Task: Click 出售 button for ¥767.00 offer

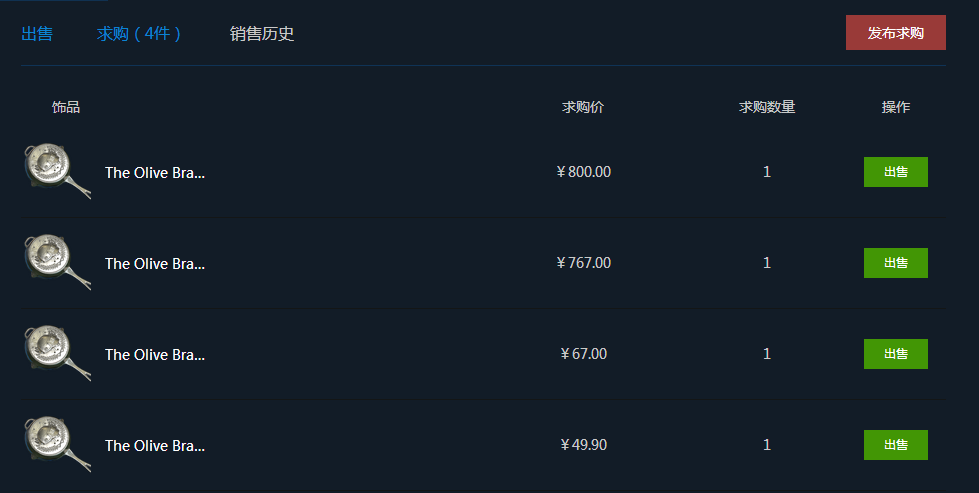Action: (x=895, y=263)
